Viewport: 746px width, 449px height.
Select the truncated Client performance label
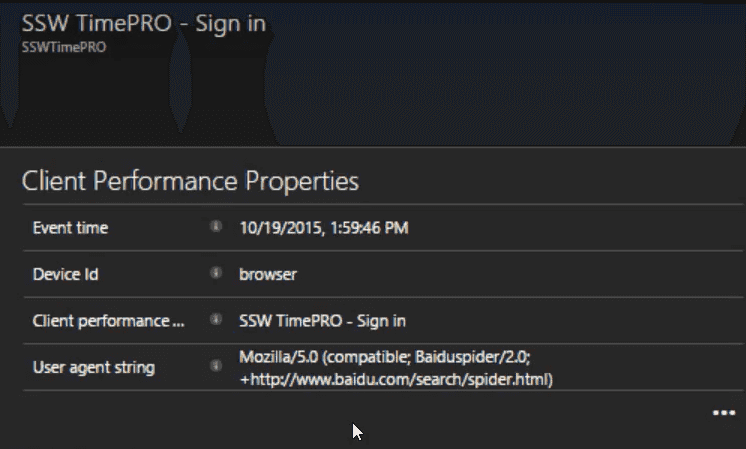click(x=108, y=321)
